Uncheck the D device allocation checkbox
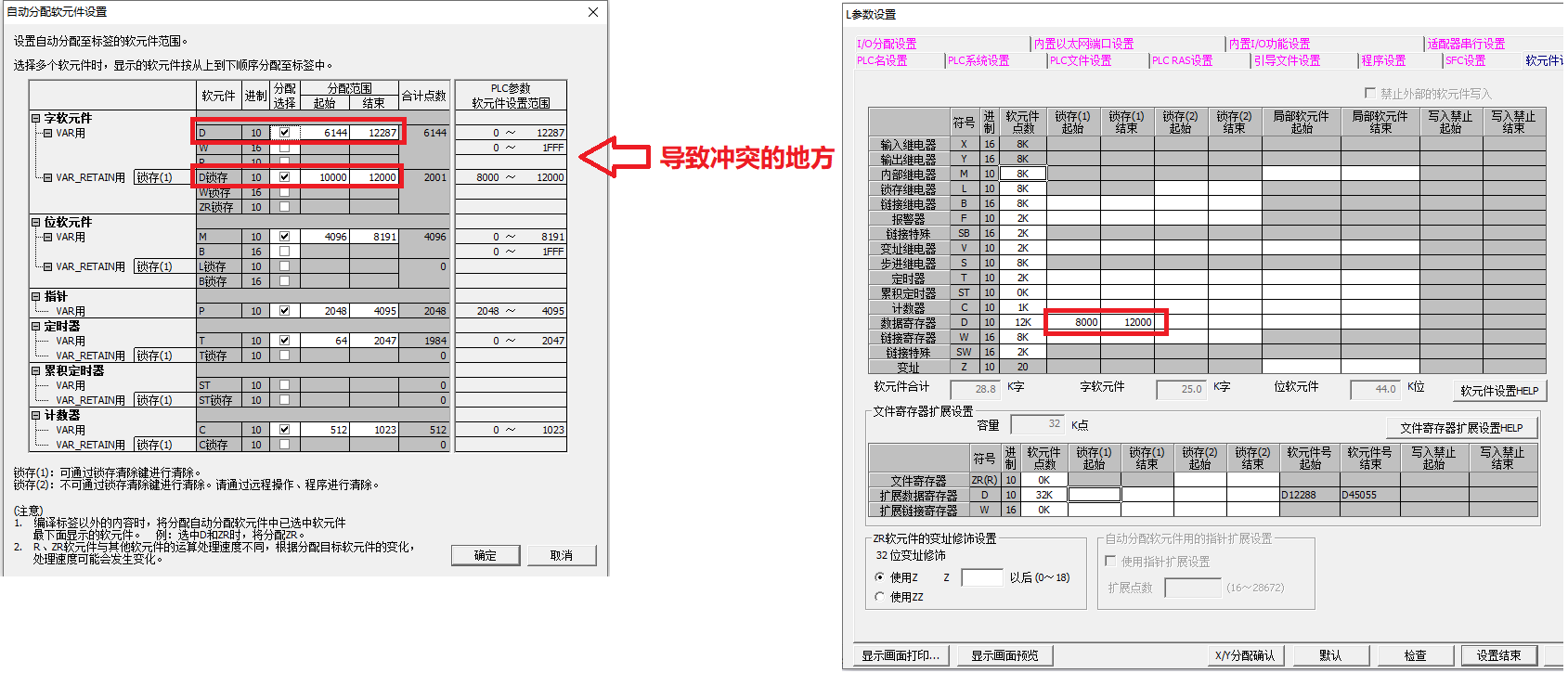The width and height of the screenshot is (1568, 673). point(284,133)
